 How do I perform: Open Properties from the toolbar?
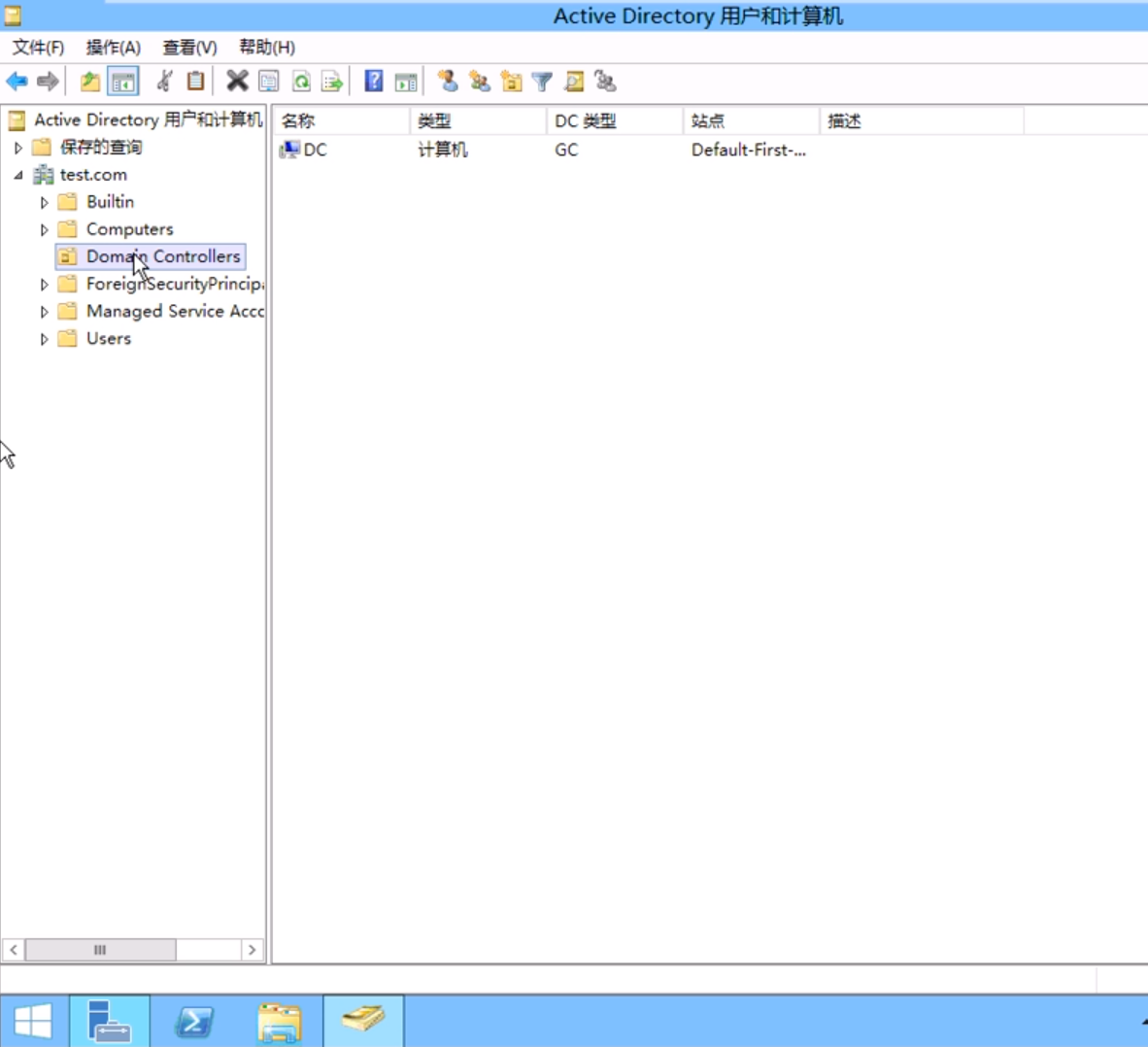click(x=269, y=82)
